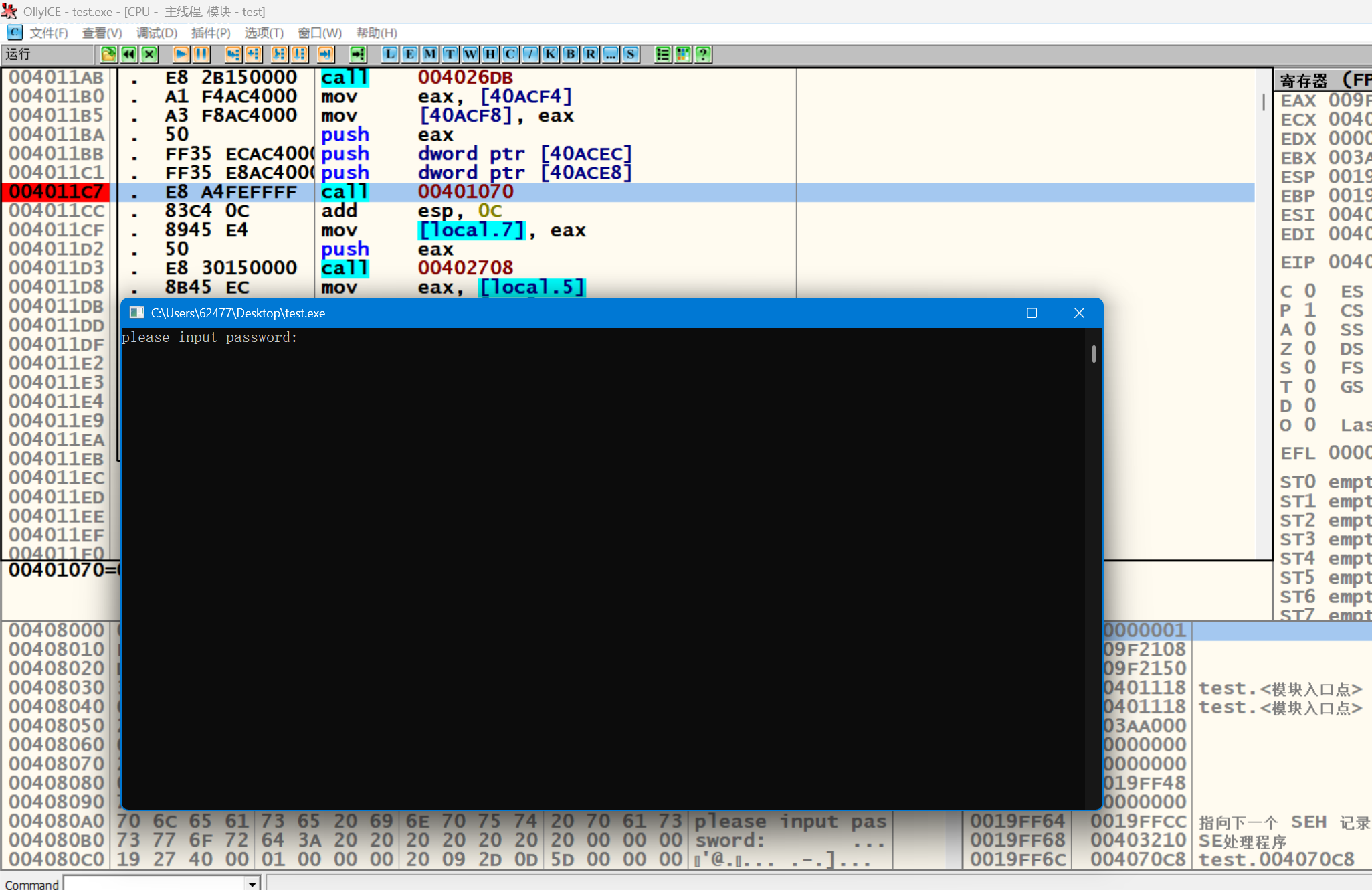Open the Memory map (M) window
The width and height of the screenshot is (1372, 890).
click(x=430, y=54)
